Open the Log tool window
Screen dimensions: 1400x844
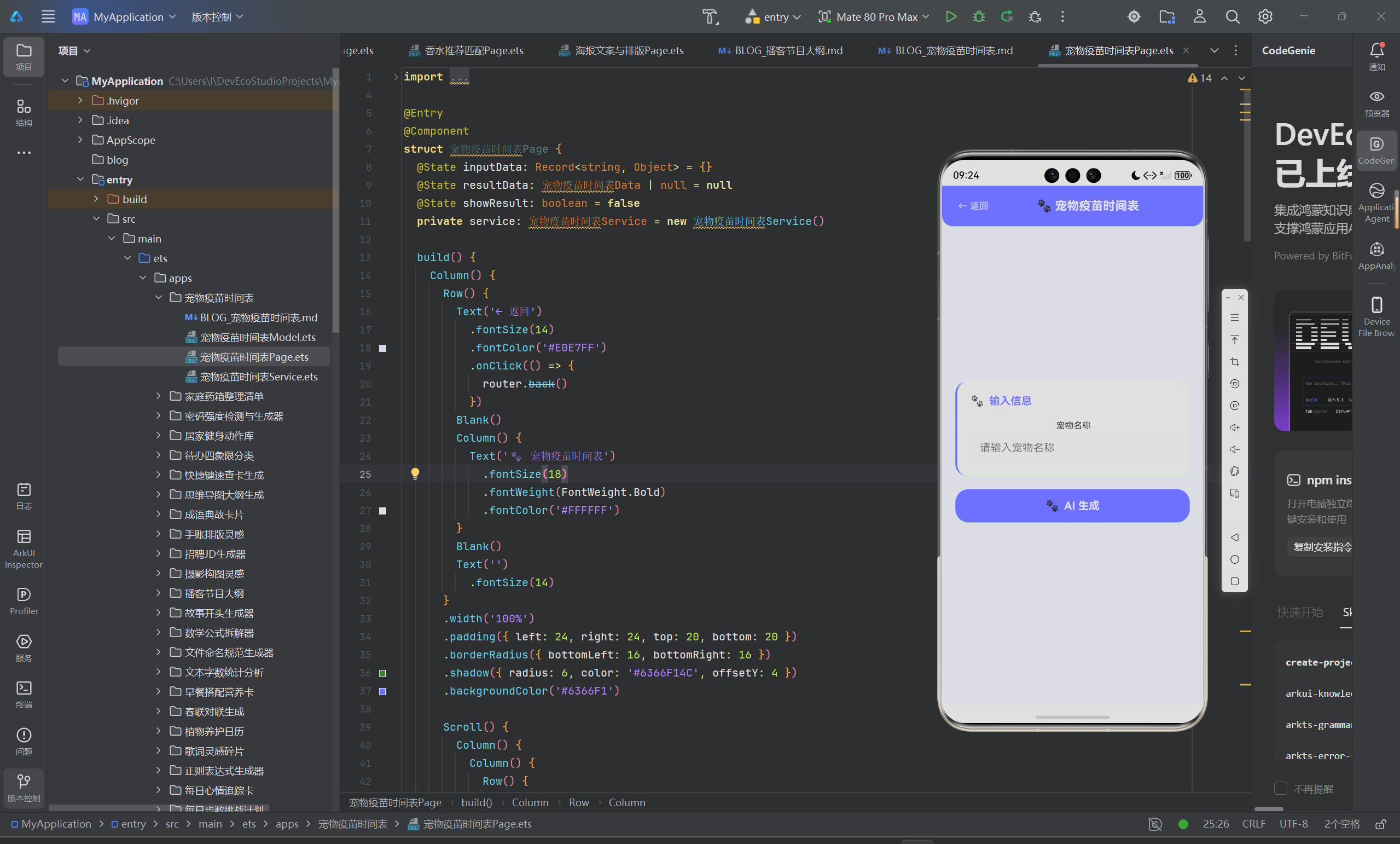(x=24, y=495)
